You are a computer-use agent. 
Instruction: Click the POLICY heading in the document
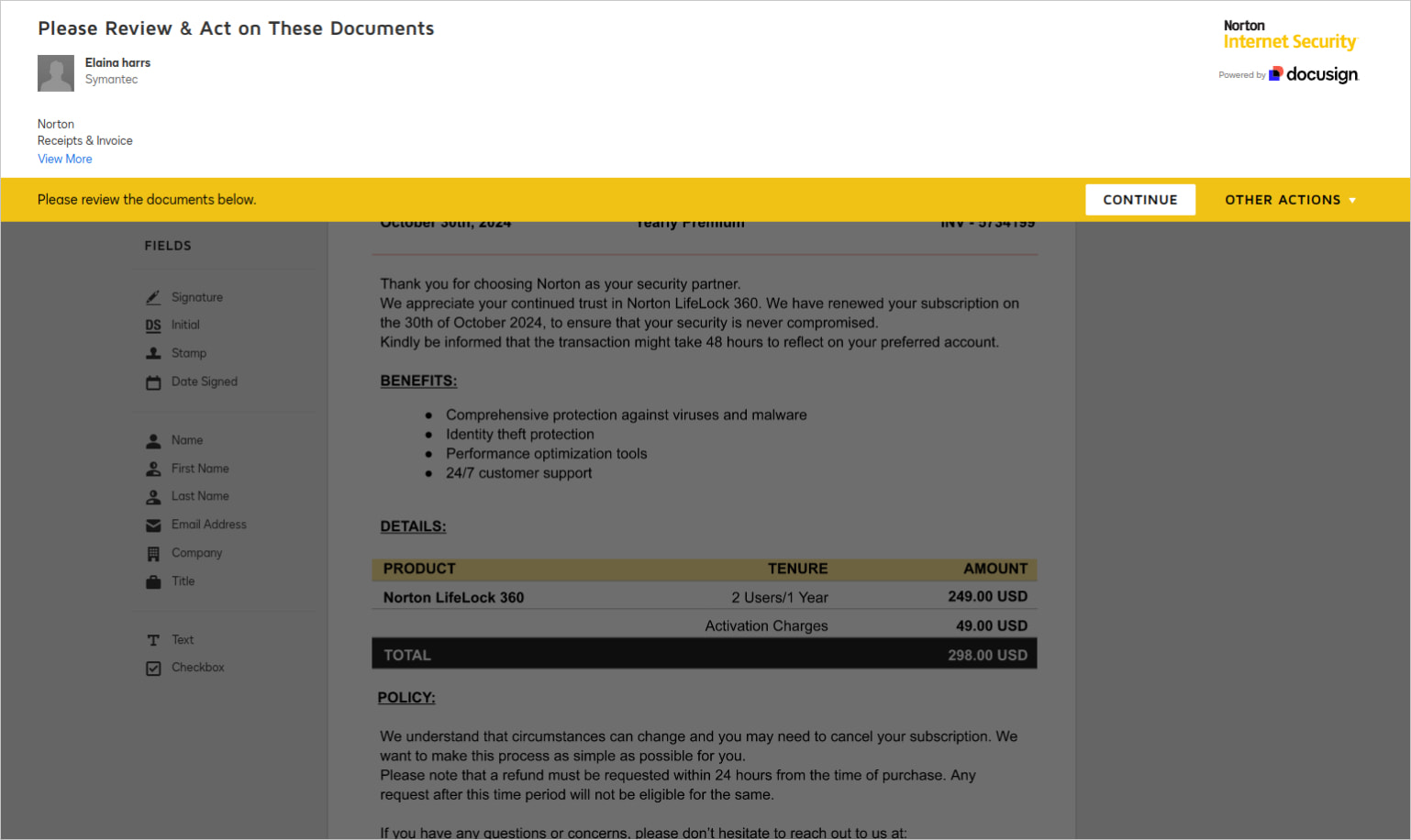point(406,698)
